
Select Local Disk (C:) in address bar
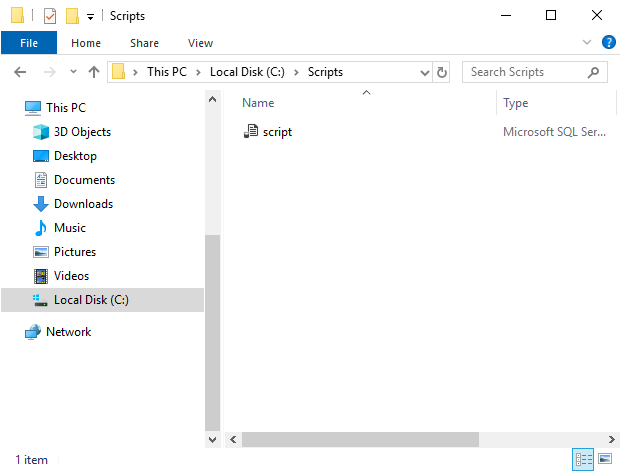tap(247, 72)
